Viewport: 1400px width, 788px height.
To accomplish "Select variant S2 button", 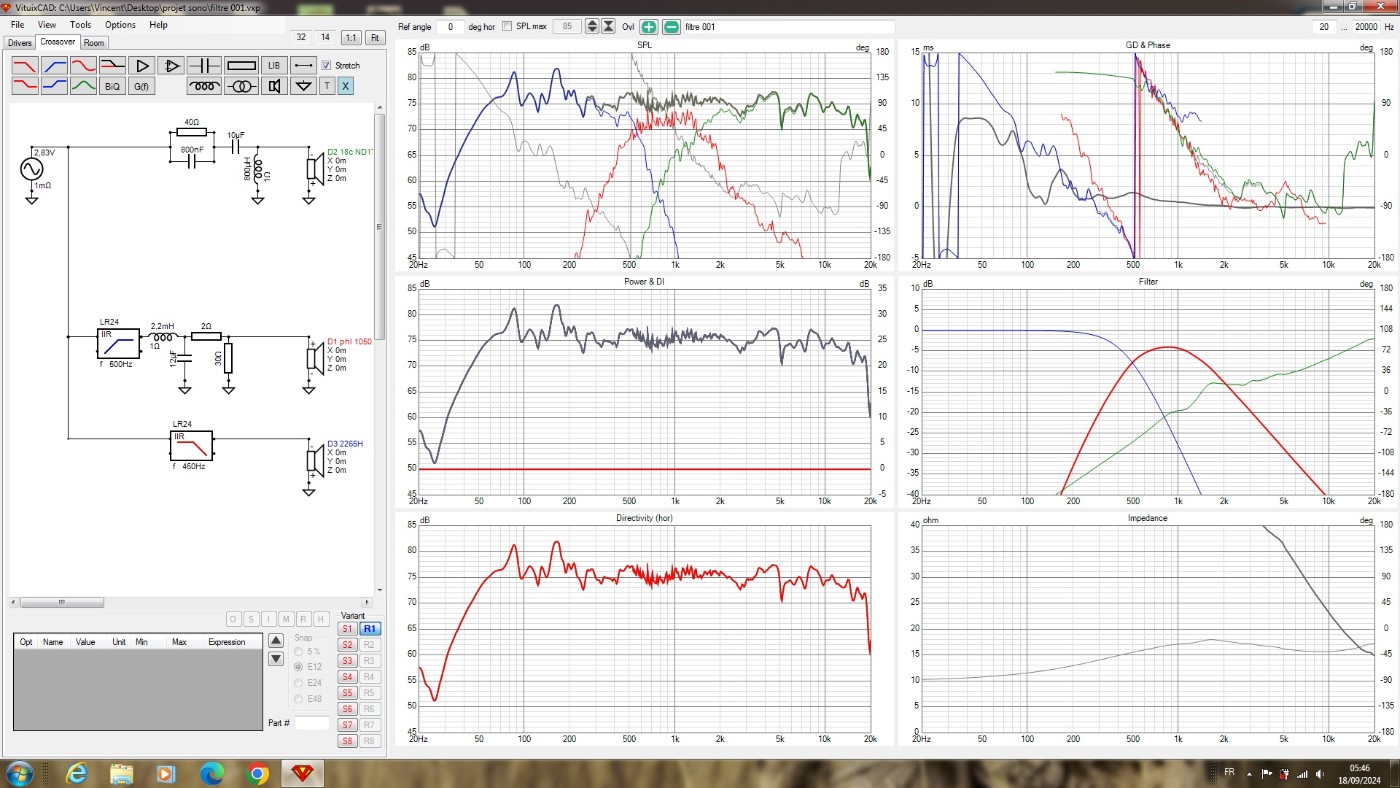I will tap(347, 645).
